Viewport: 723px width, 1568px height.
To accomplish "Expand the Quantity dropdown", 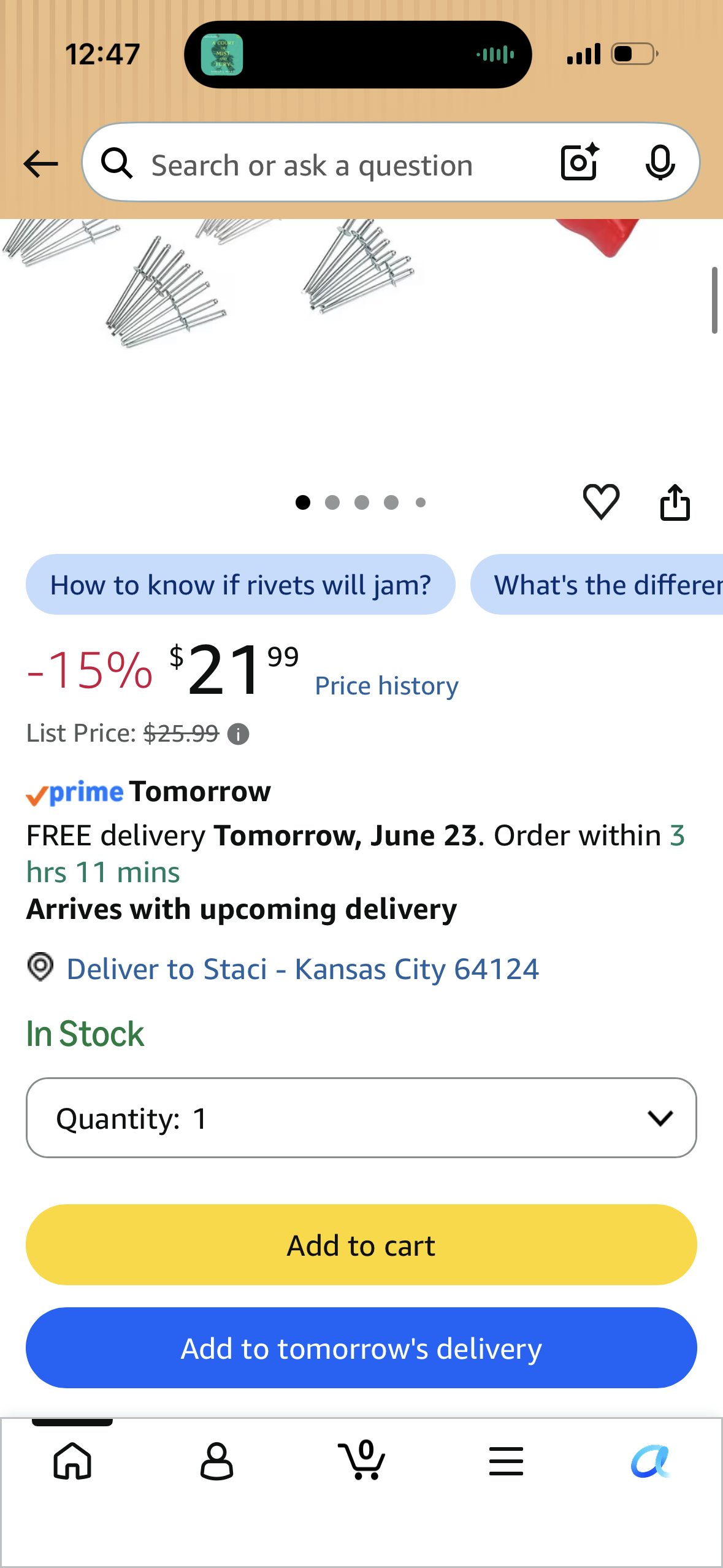I will point(361,1118).
